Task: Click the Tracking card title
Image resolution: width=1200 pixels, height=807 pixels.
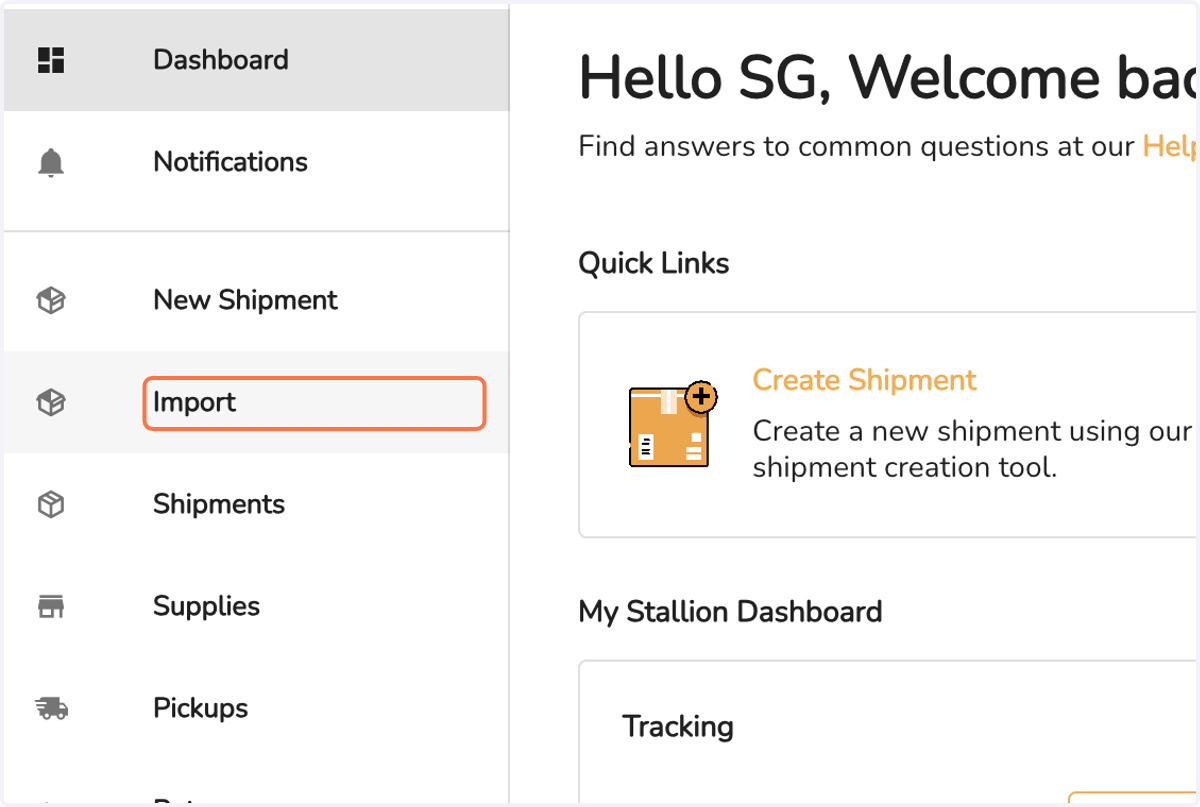Action: pyautogui.click(x=678, y=726)
